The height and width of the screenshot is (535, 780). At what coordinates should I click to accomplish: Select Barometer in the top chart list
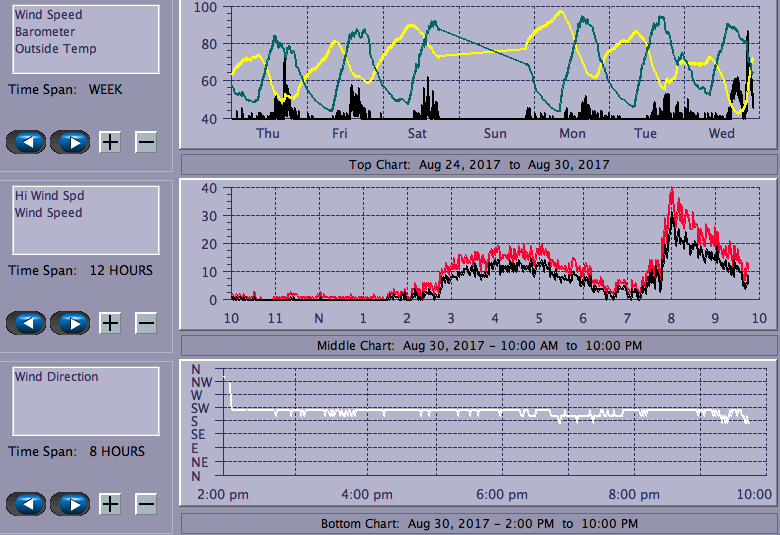click(x=44, y=32)
